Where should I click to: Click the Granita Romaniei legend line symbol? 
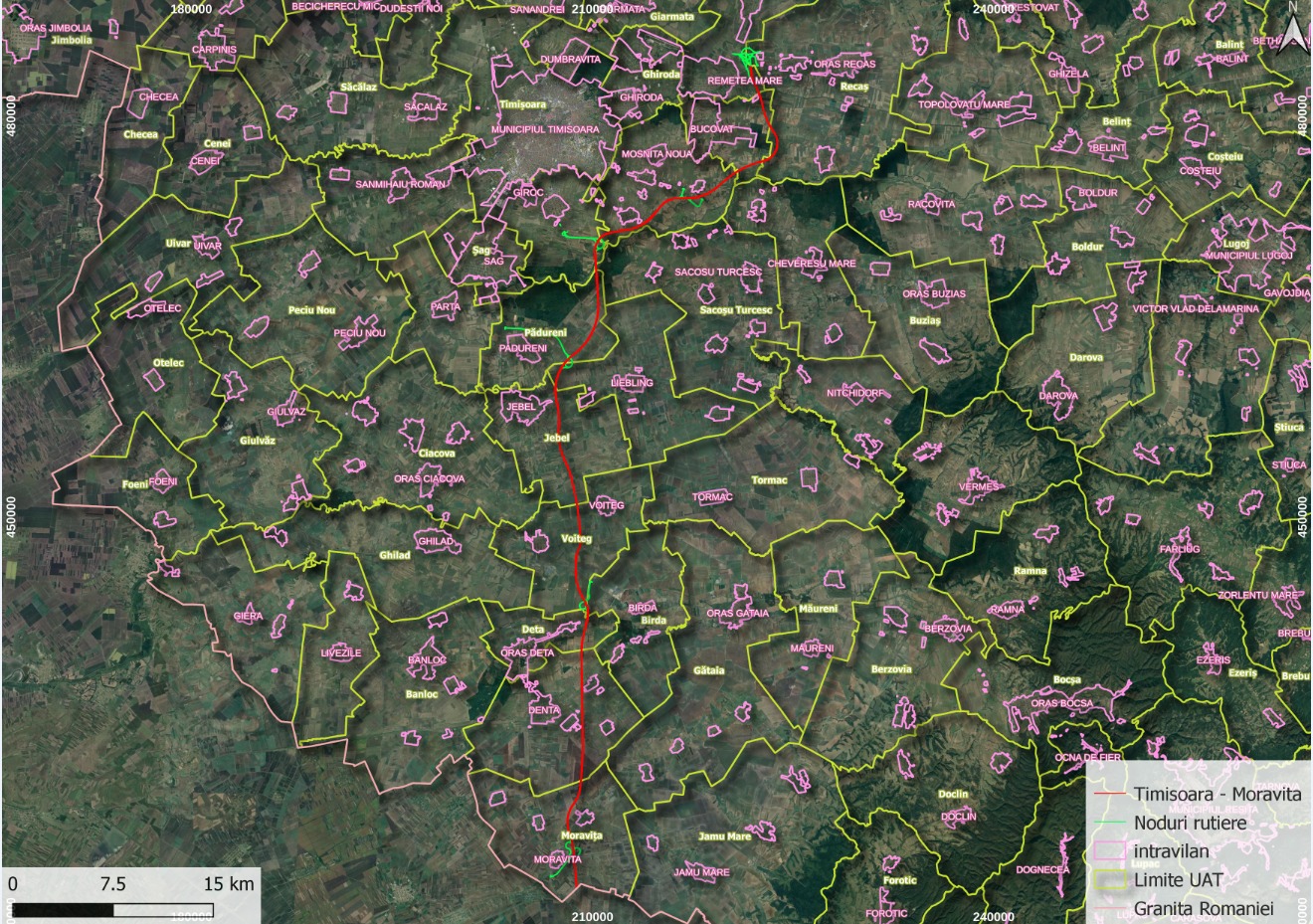[1110, 909]
